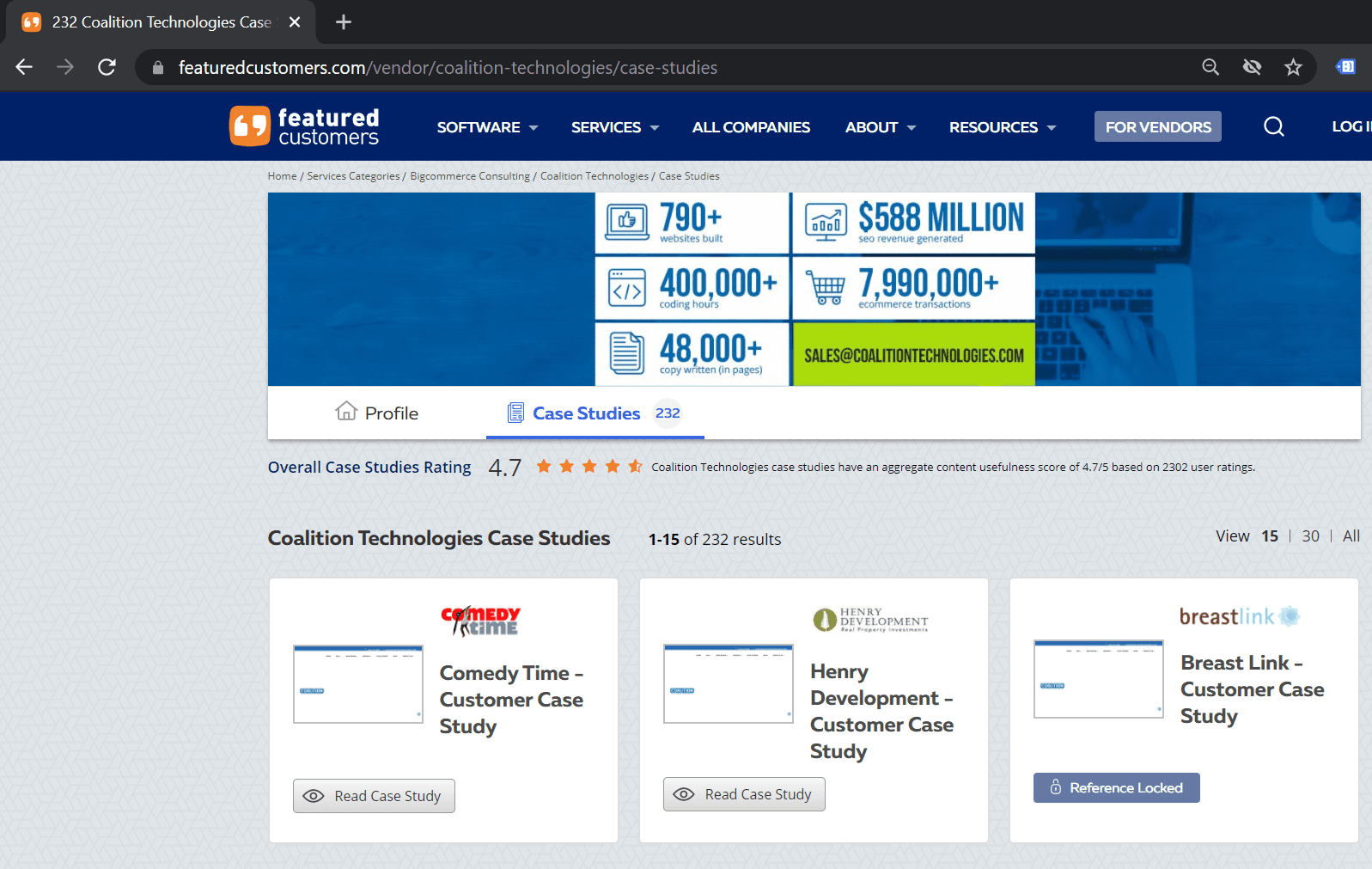Bookmark this page with the star icon
Viewport: 1372px width, 869px height.
coord(1293,67)
